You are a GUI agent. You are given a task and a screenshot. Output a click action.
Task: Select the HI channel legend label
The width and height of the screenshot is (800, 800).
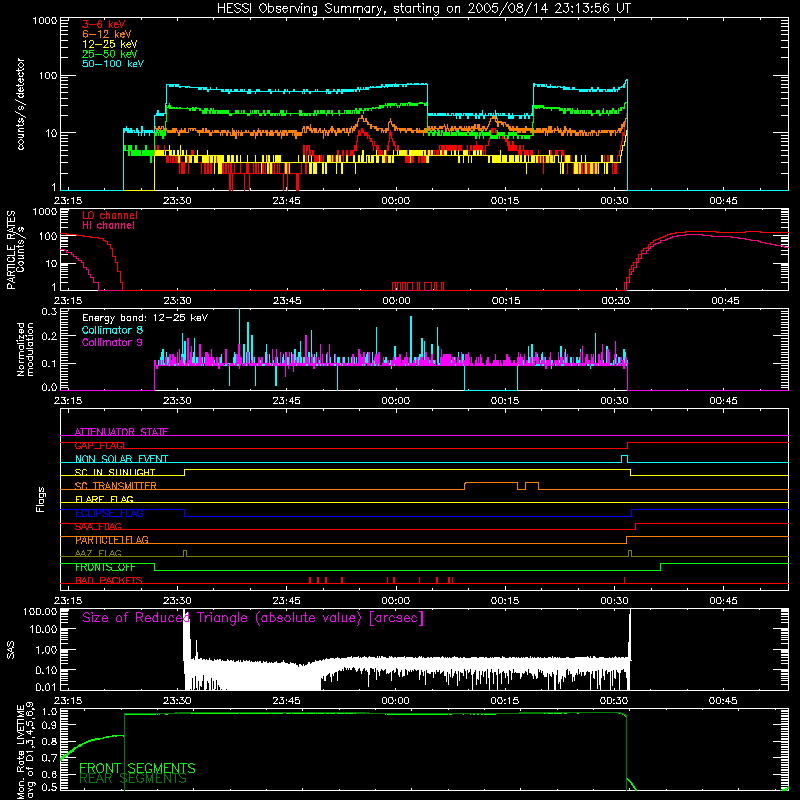coord(108,225)
